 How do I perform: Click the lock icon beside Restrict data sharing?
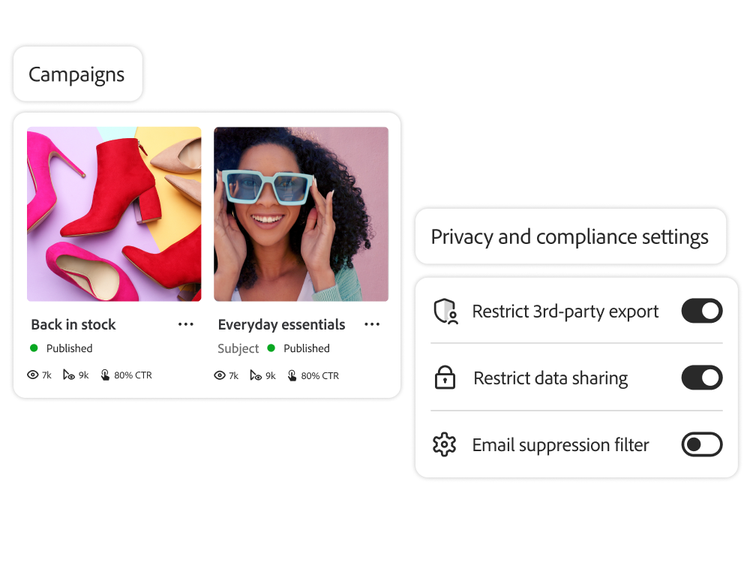tap(445, 378)
